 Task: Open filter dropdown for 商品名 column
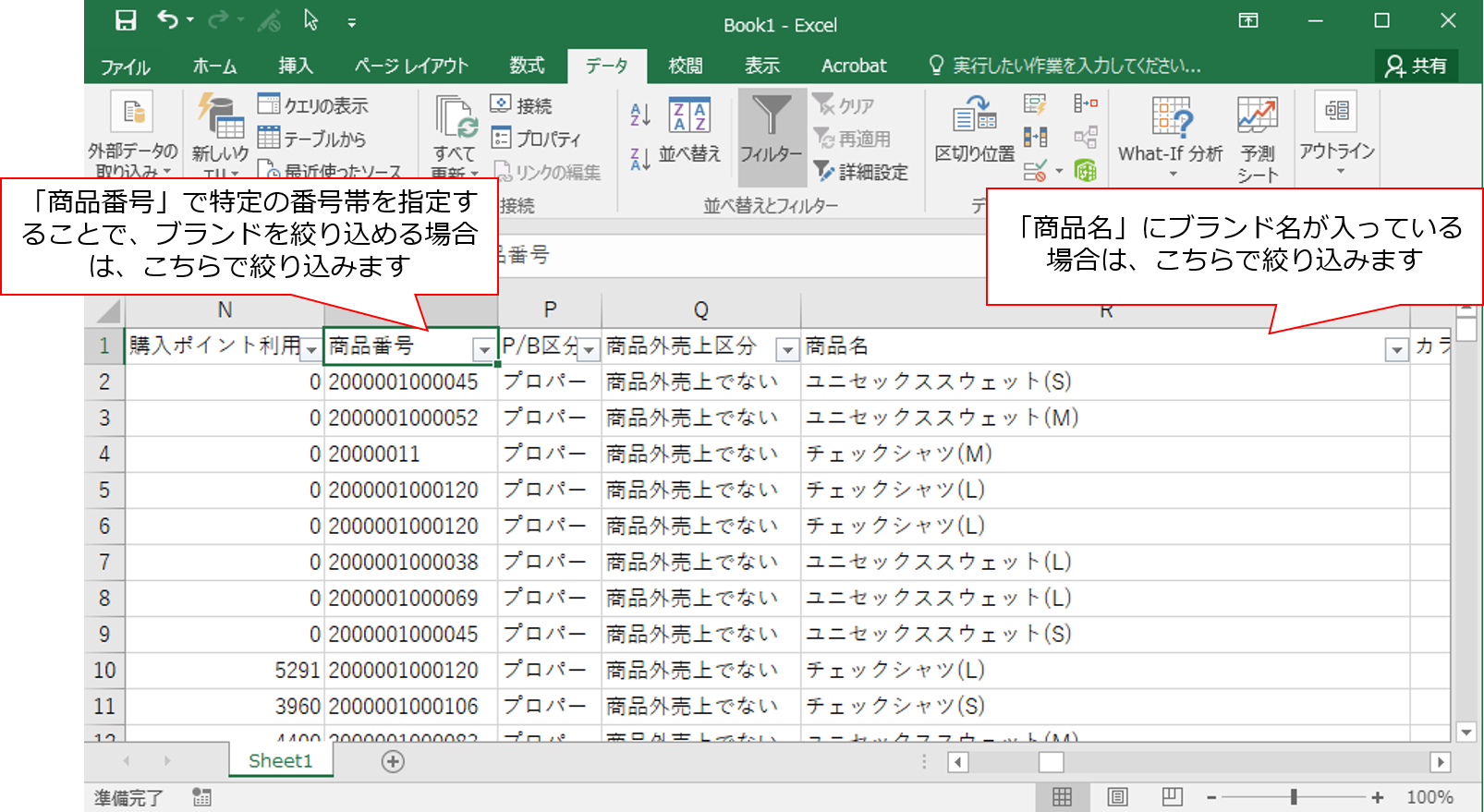click(x=1396, y=349)
